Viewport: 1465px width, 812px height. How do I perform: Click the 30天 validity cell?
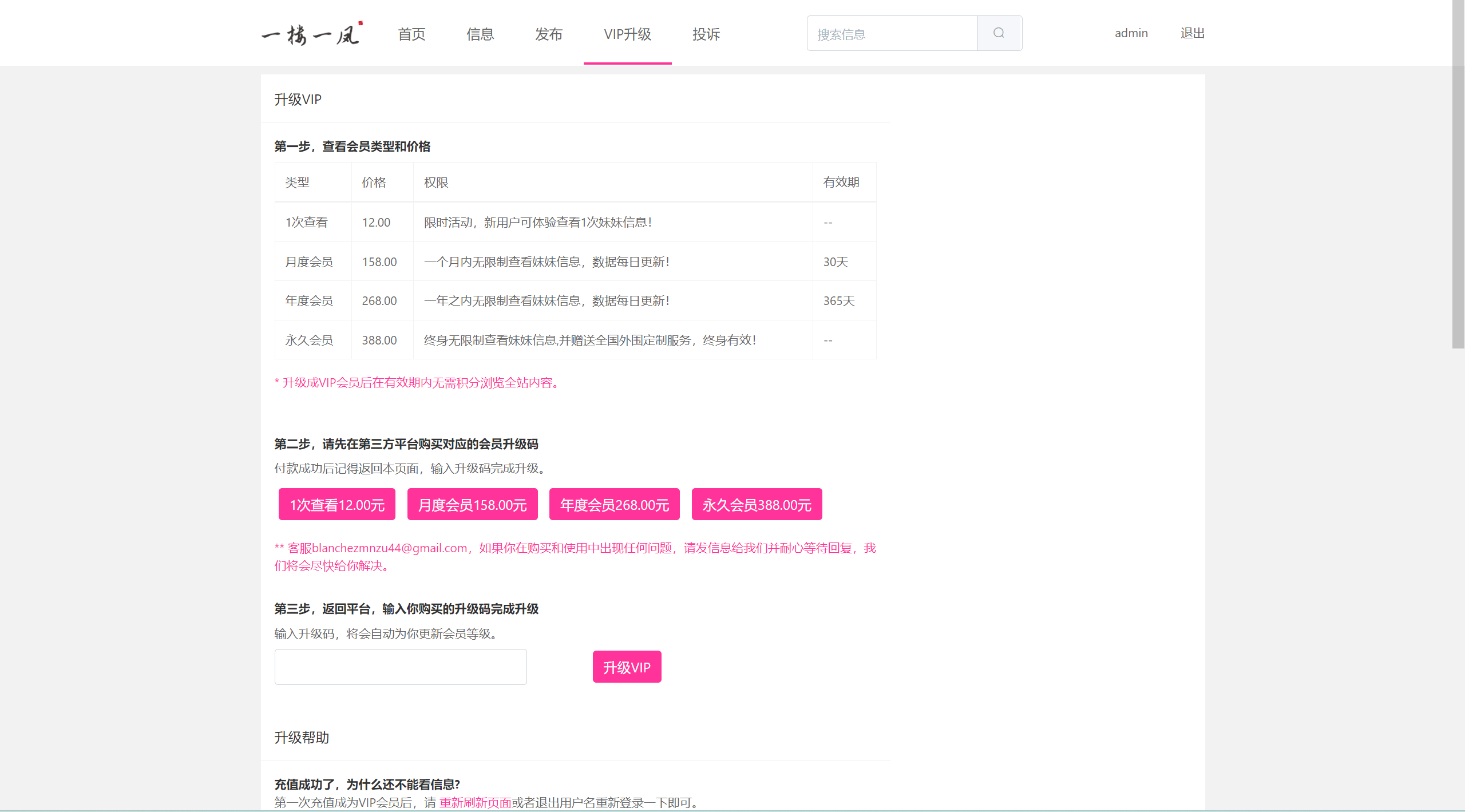click(x=845, y=262)
